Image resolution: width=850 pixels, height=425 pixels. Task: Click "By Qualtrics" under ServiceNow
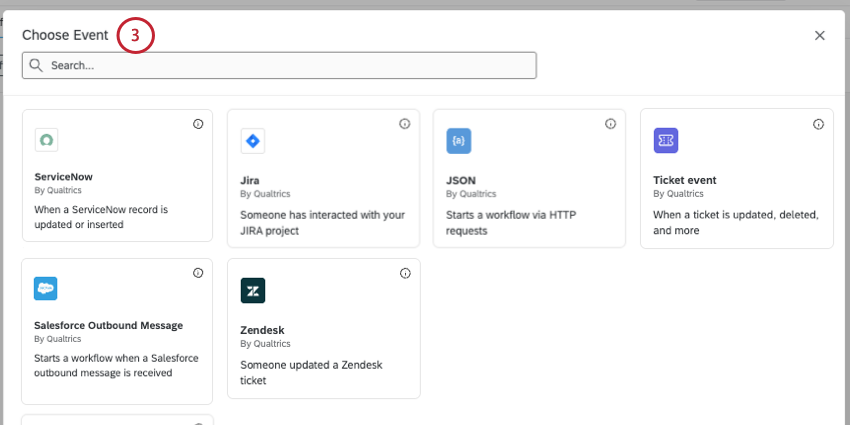[x=58, y=190]
